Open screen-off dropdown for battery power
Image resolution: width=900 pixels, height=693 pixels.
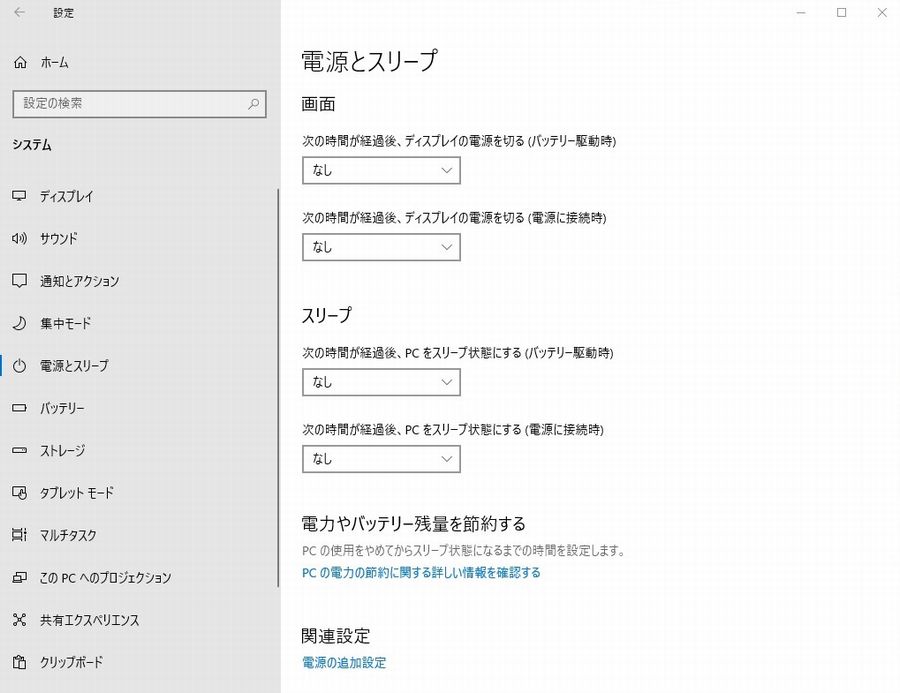pyautogui.click(x=381, y=171)
